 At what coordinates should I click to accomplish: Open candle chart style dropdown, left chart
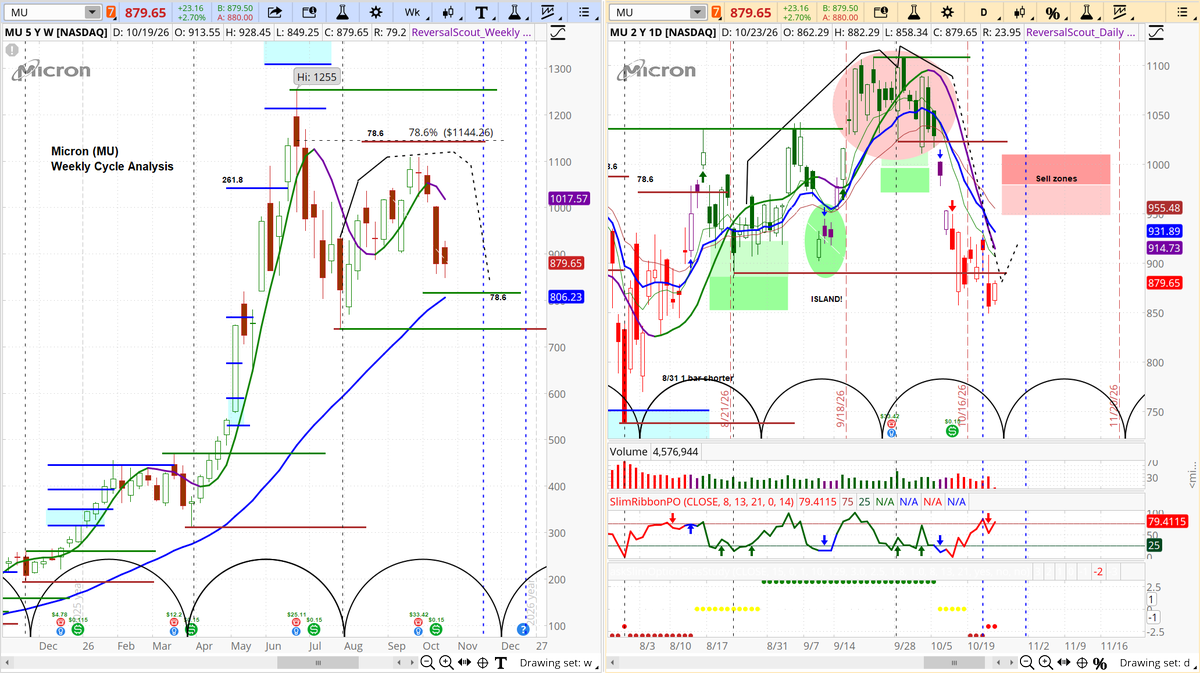tap(450, 13)
